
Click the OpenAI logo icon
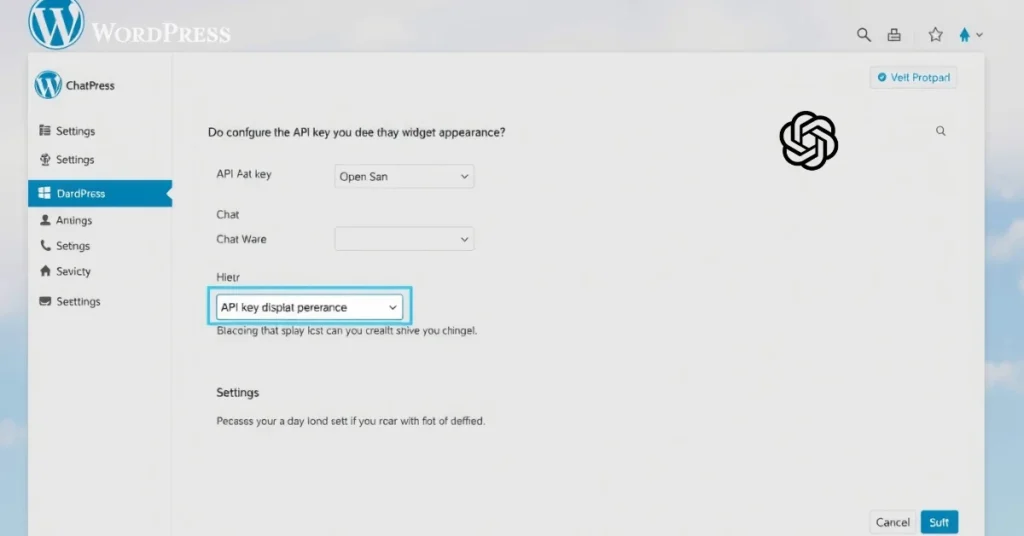point(808,140)
